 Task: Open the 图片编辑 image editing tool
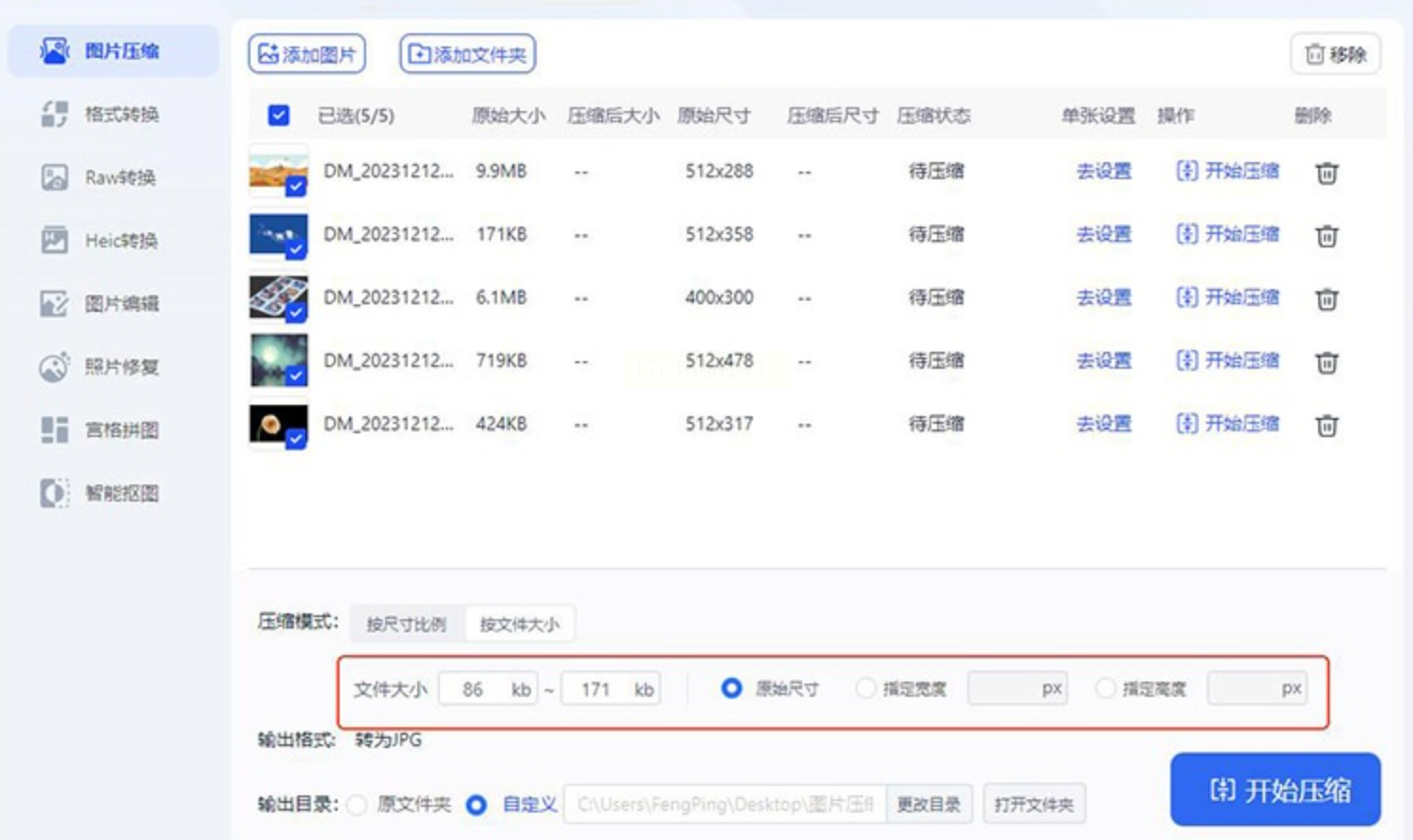point(99,303)
